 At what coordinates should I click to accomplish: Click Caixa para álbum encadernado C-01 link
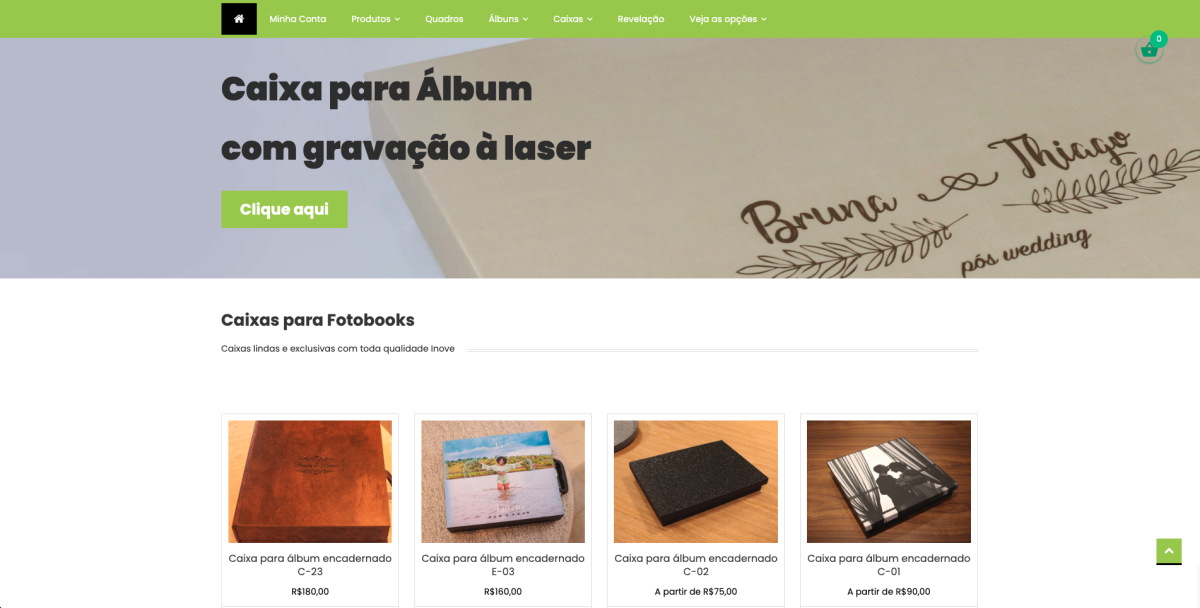(889, 565)
